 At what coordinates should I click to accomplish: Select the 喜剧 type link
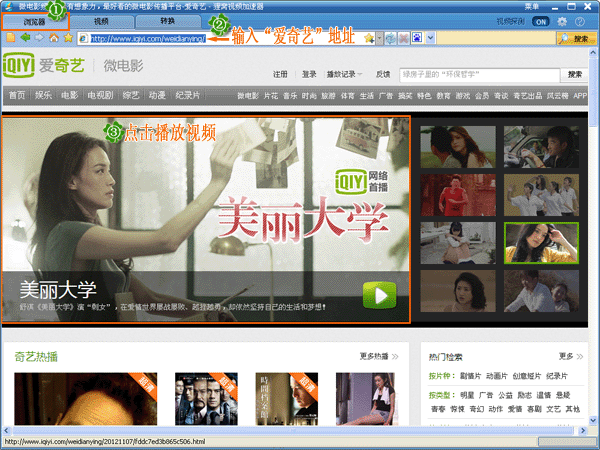pos(534,409)
